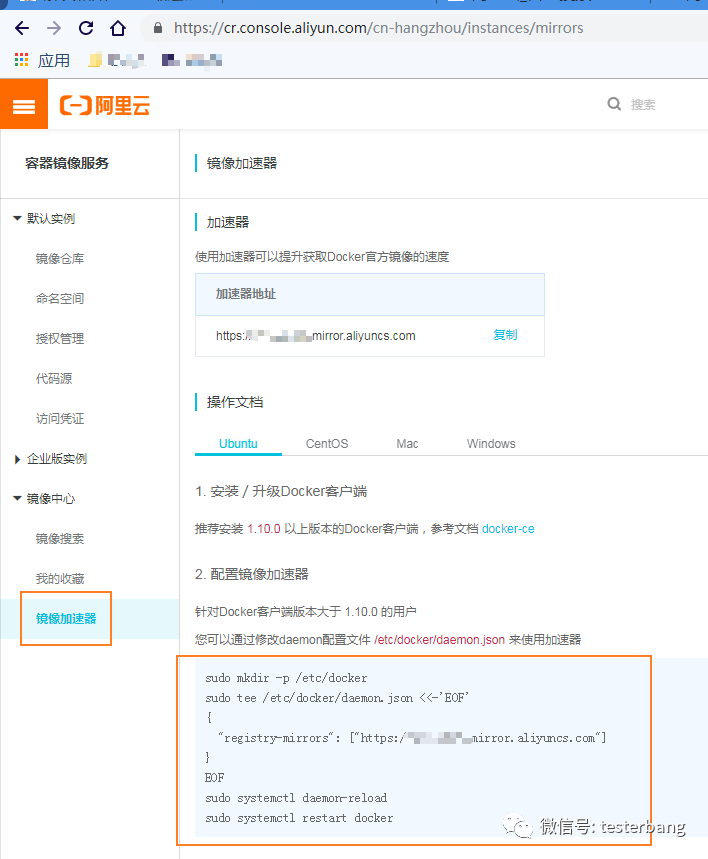
Task: Open the docker-ce documentation link
Action: (508, 529)
